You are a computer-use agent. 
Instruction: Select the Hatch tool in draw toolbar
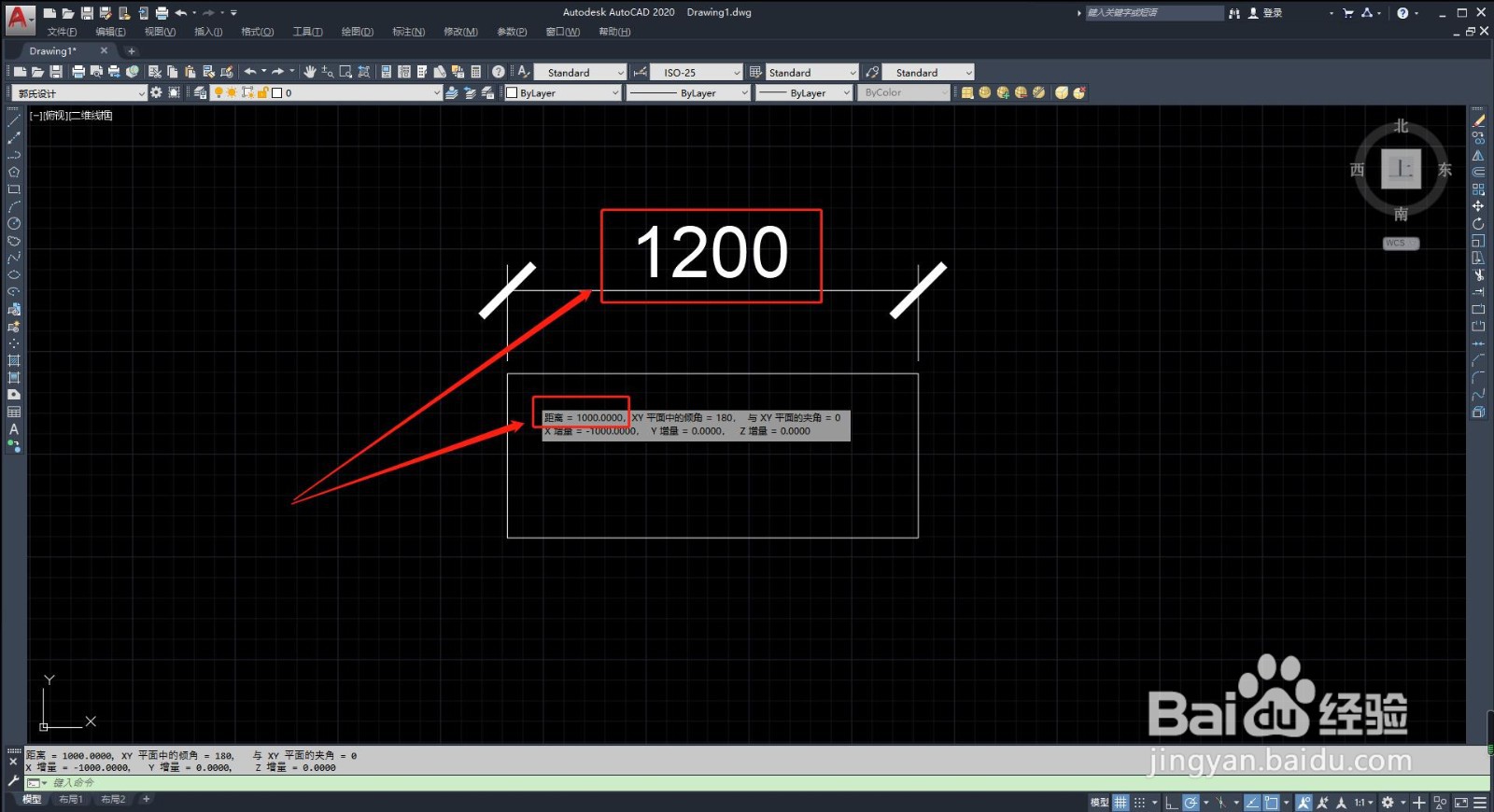[x=14, y=360]
